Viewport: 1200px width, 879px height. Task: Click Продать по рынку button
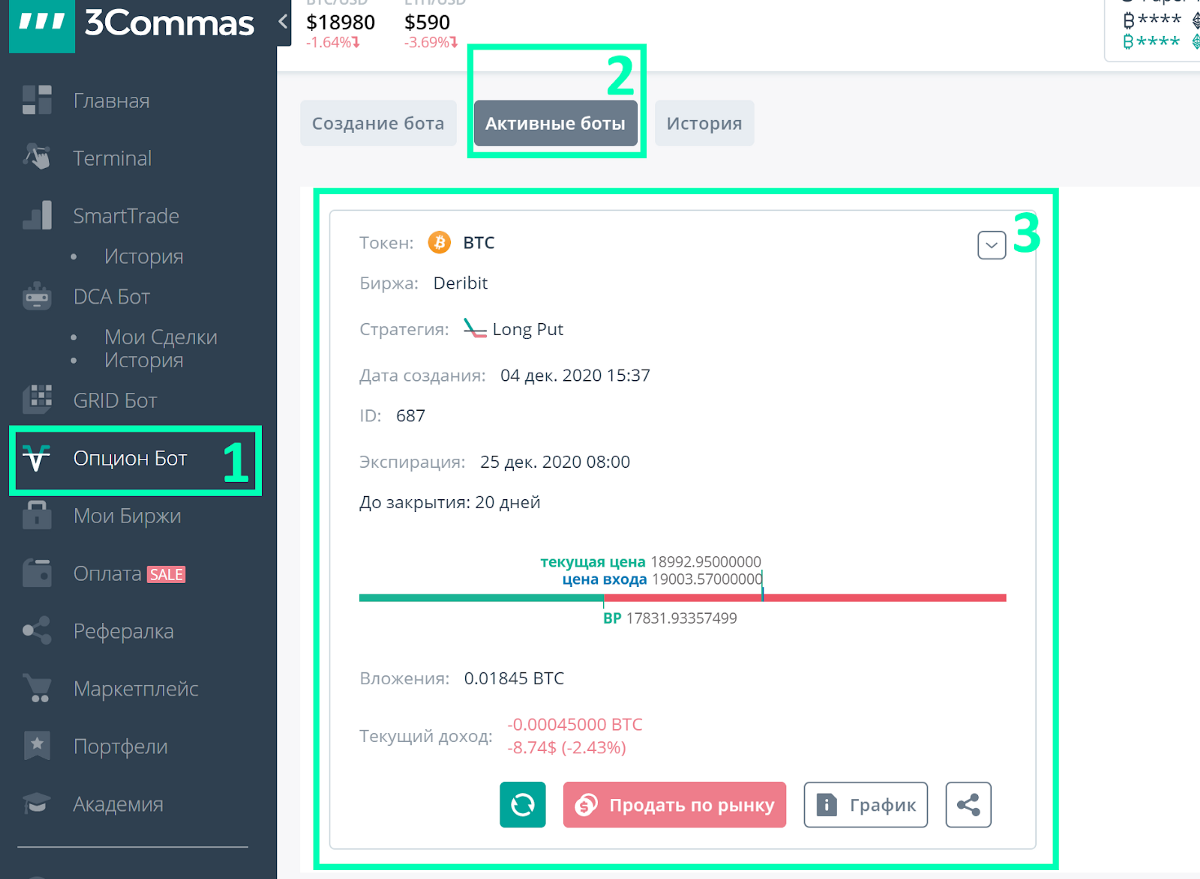tap(675, 805)
